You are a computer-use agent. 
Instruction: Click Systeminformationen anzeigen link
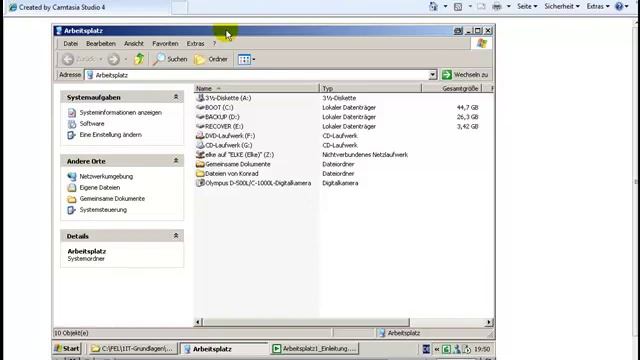click(x=120, y=112)
